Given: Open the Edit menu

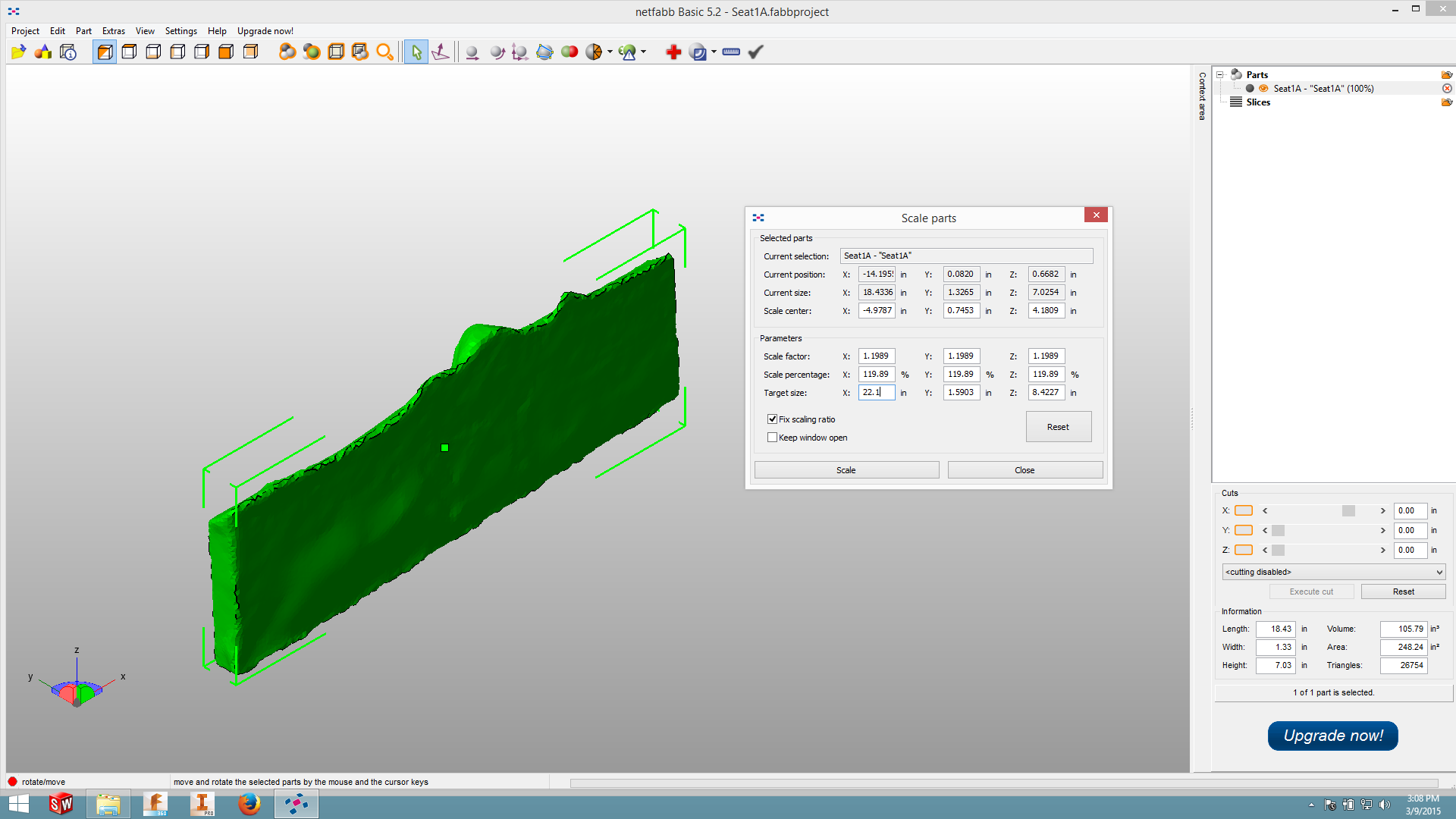Looking at the screenshot, I should click(58, 31).
